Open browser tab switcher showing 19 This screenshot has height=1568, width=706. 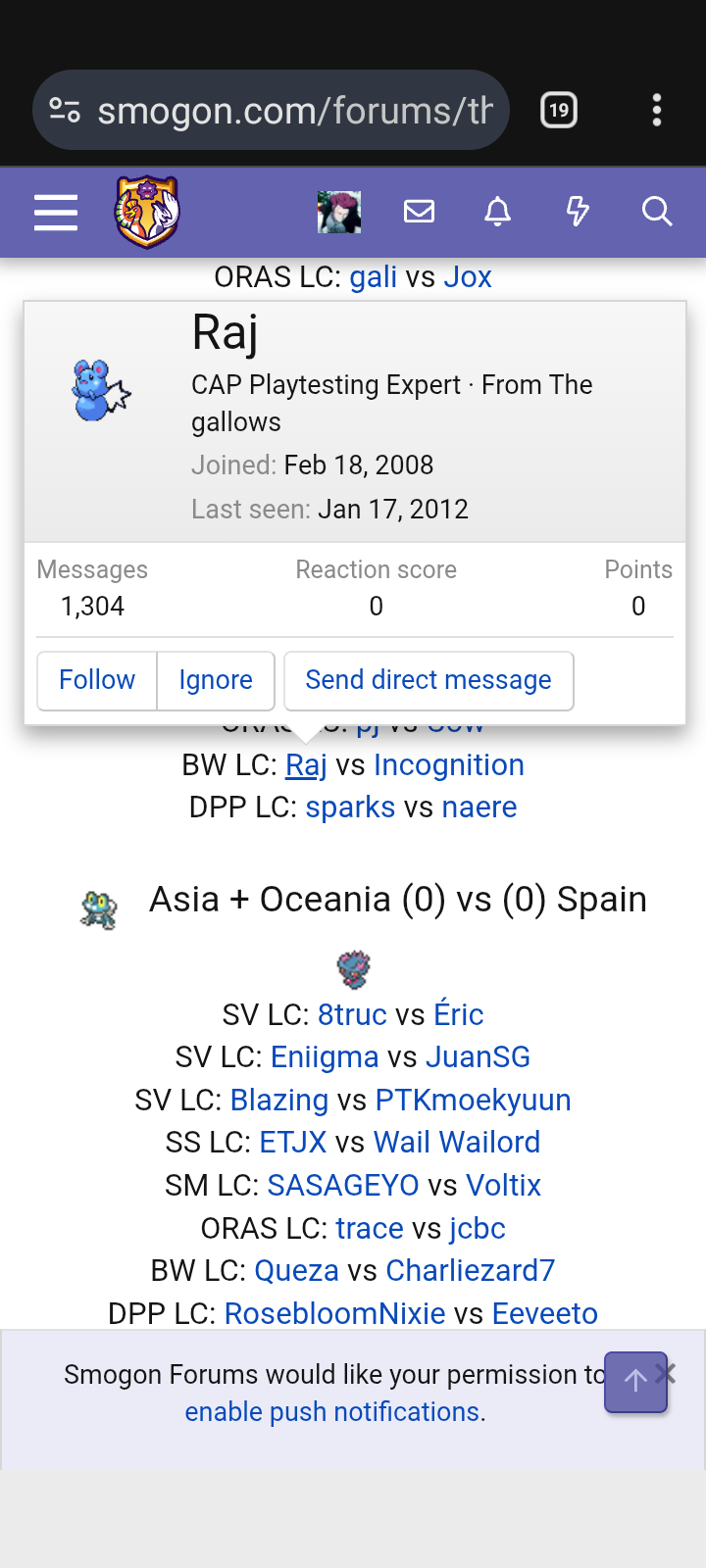pyautogui.click(x=559, y=110)
